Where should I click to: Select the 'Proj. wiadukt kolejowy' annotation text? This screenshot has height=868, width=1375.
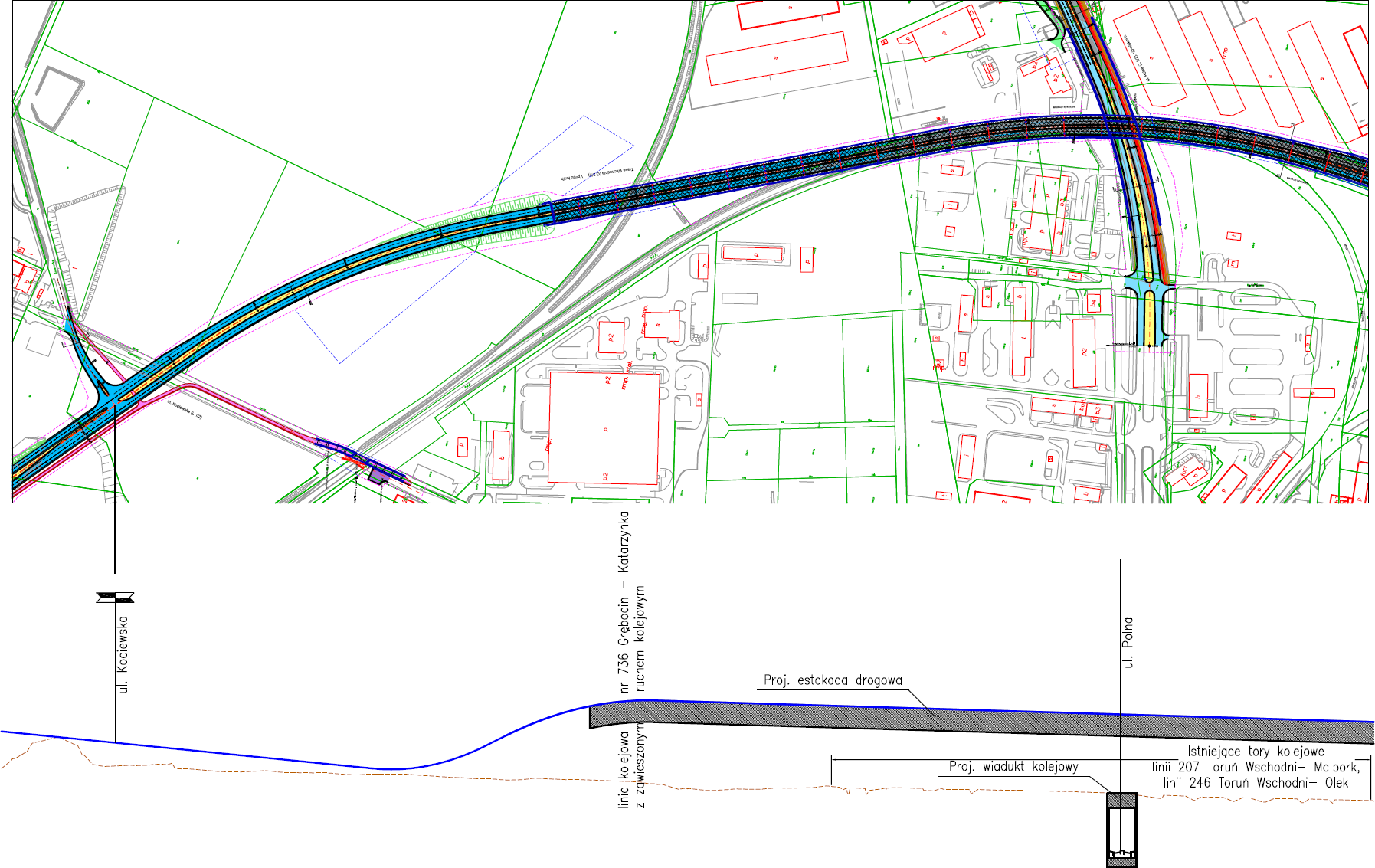coord(1013,767)
